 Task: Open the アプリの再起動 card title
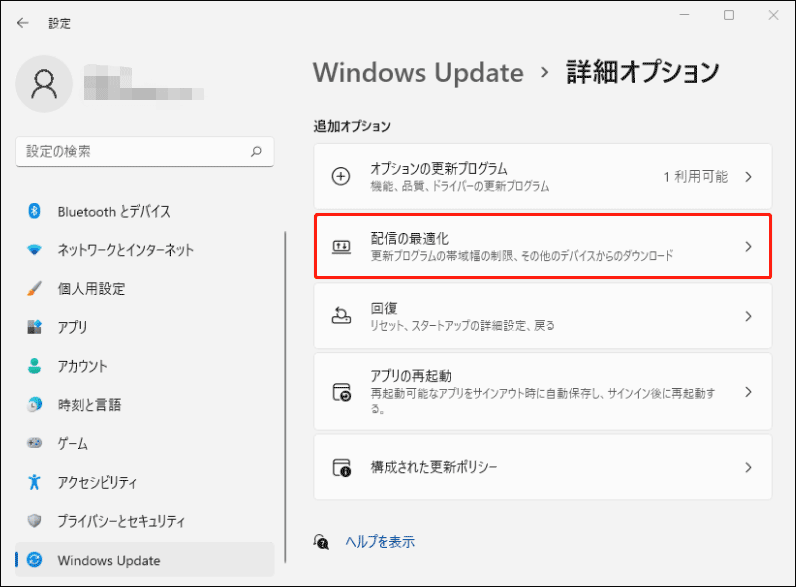click(x=411, y=376)
